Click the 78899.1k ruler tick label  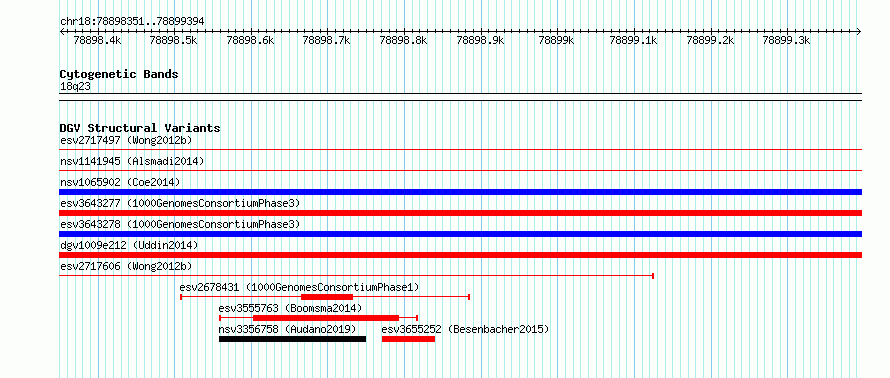coord(633,40)
